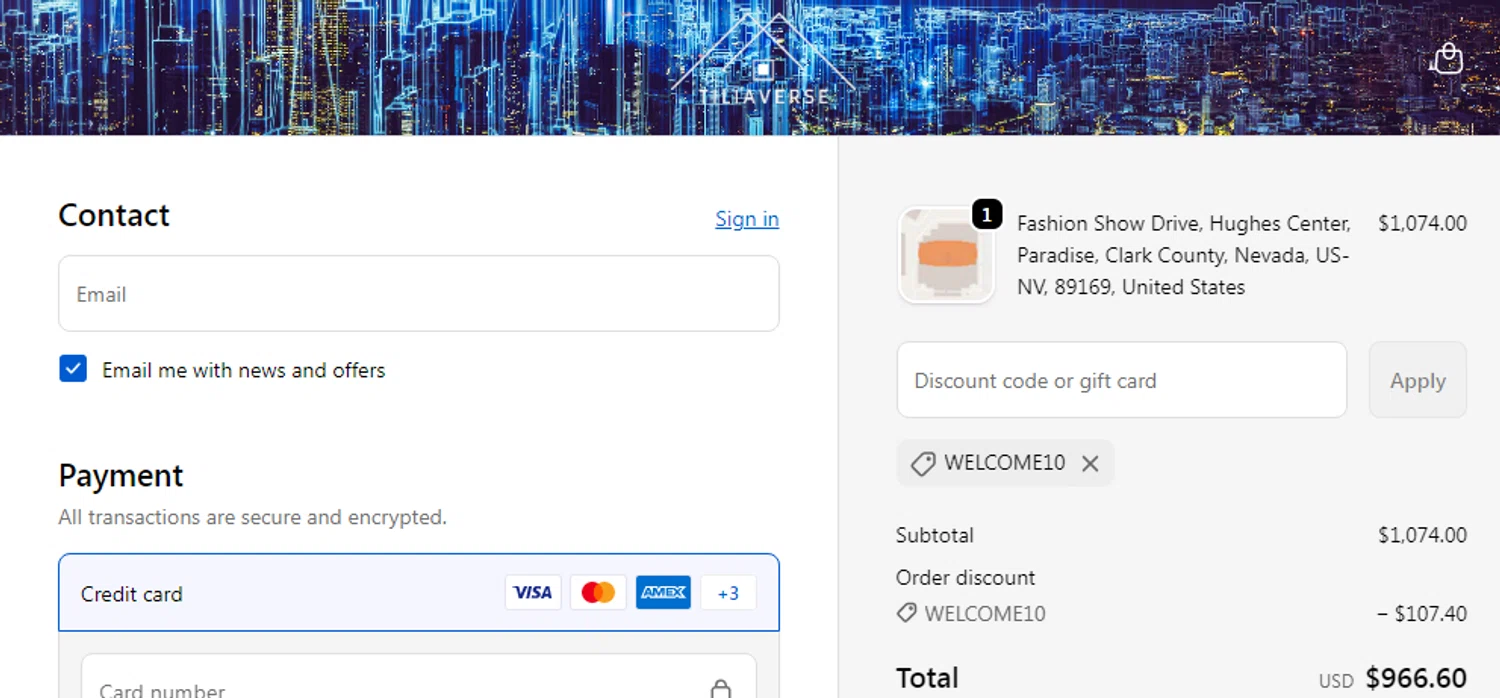The height and width of the screenshot is (698, 1500).
Task: Click the $1,074.00 product price
Action: pyautogui.click(x=1422, y=224)
